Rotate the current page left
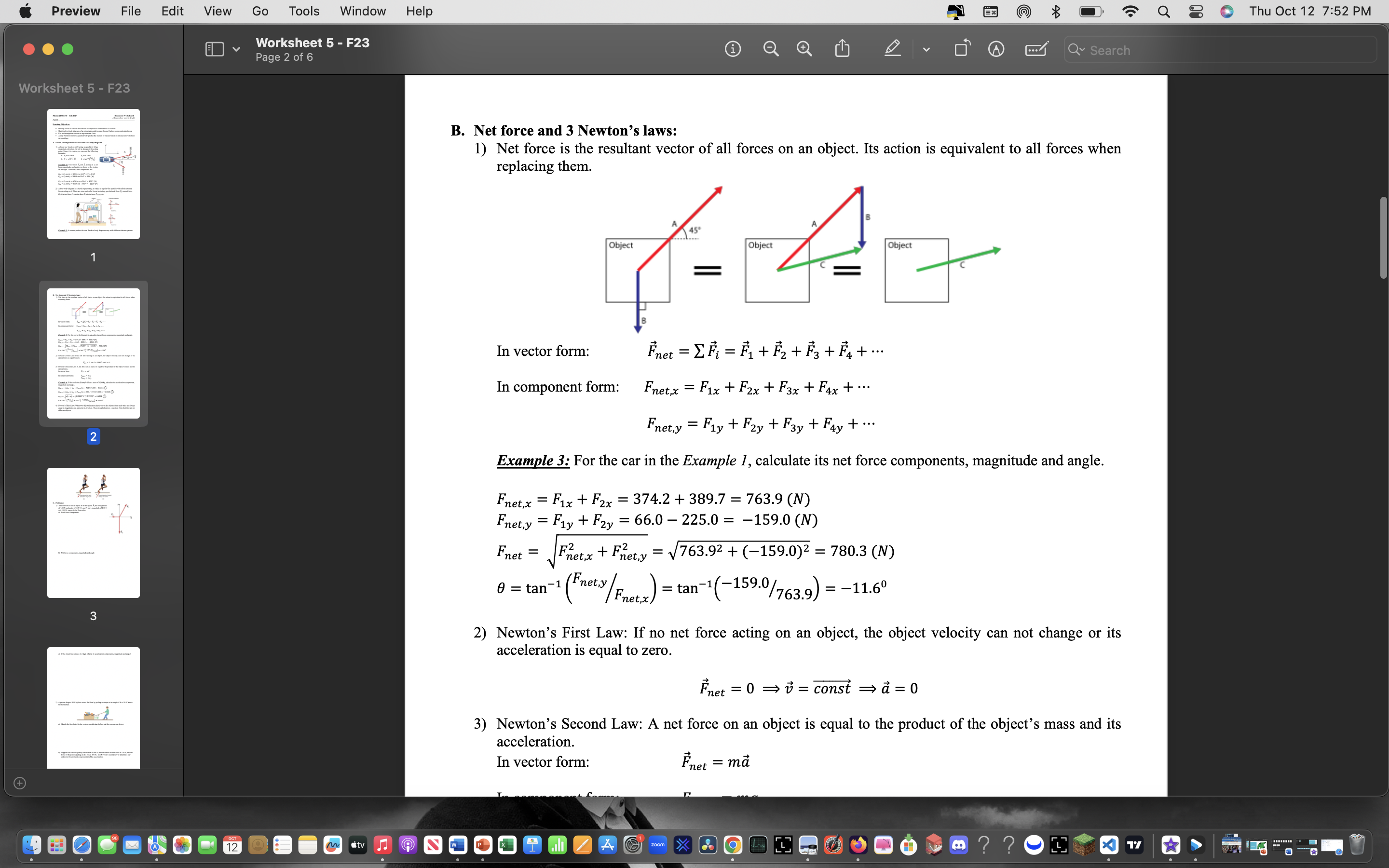The width and height of the screenshot is (1389, 868). point(961,49)
